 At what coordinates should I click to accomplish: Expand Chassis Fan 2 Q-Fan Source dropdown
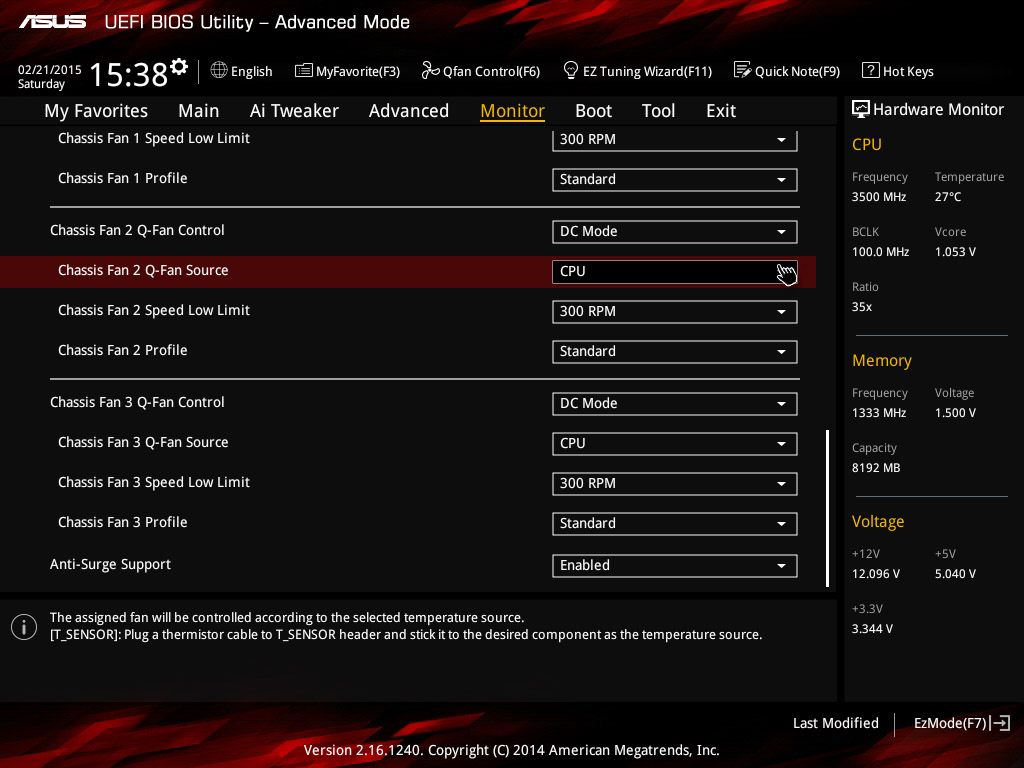click(675, 272)
